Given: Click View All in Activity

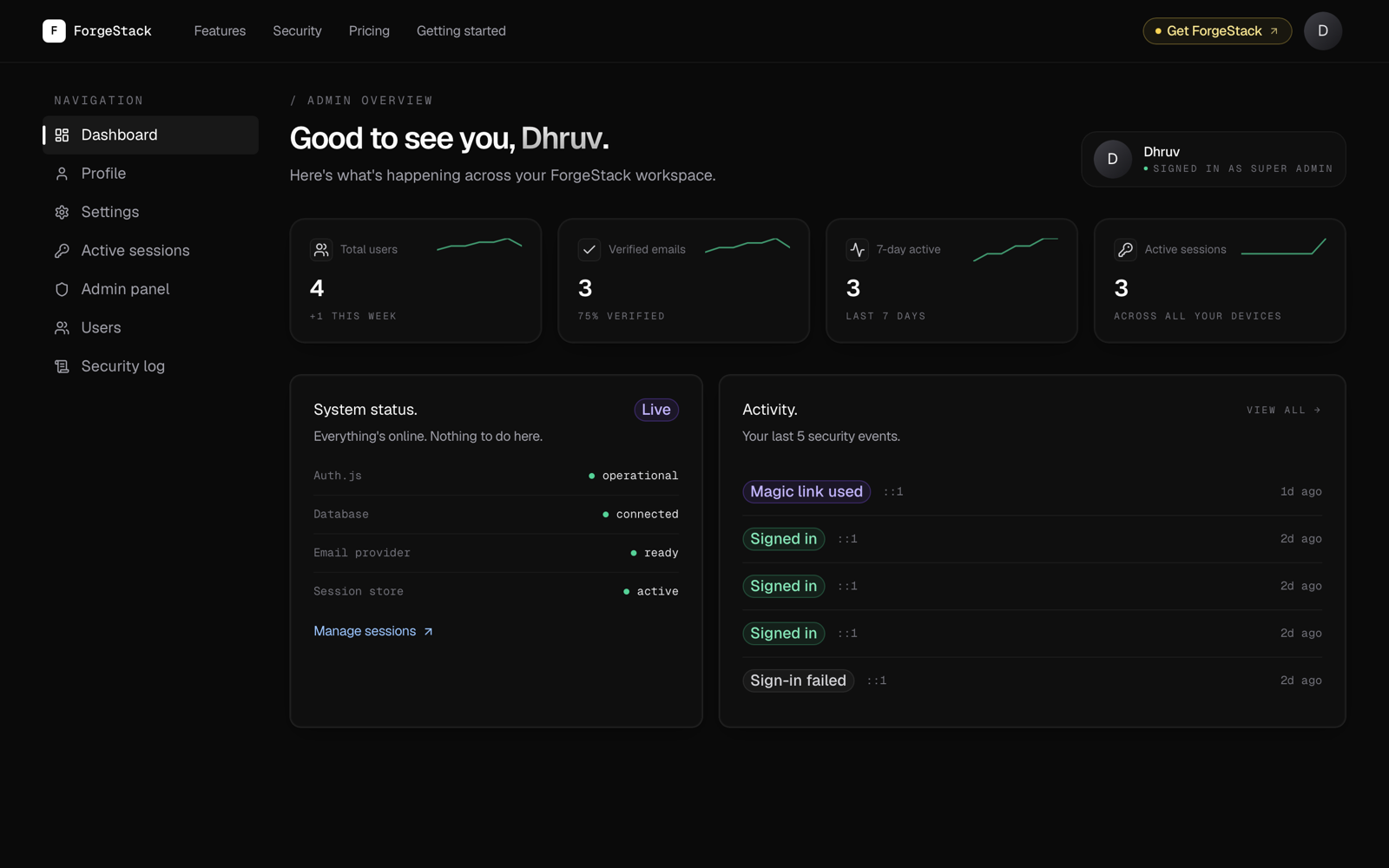Looking at the screenshot, I should tap(1283, 411).
